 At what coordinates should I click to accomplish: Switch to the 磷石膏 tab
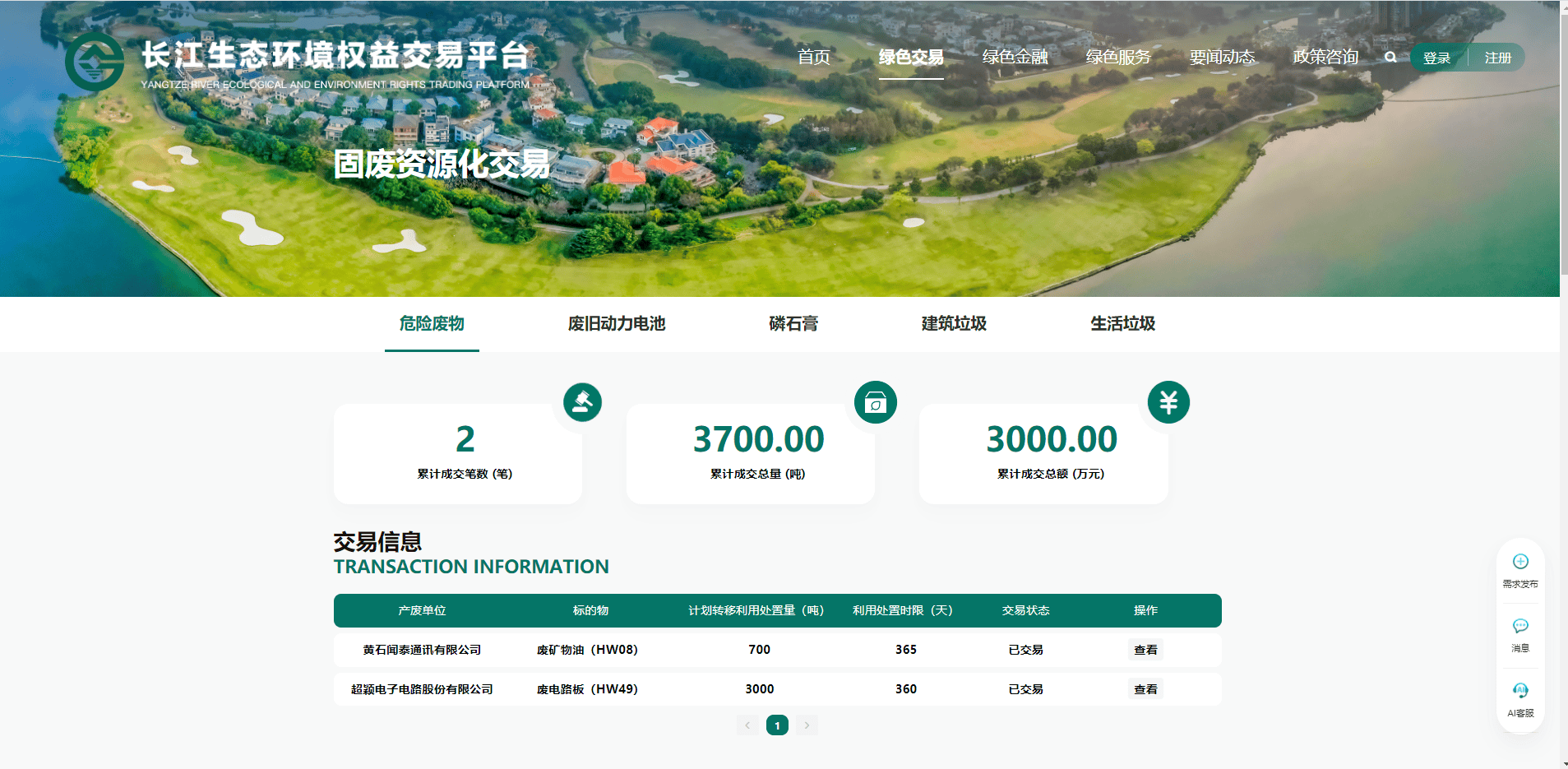click(x=793, y=324)
